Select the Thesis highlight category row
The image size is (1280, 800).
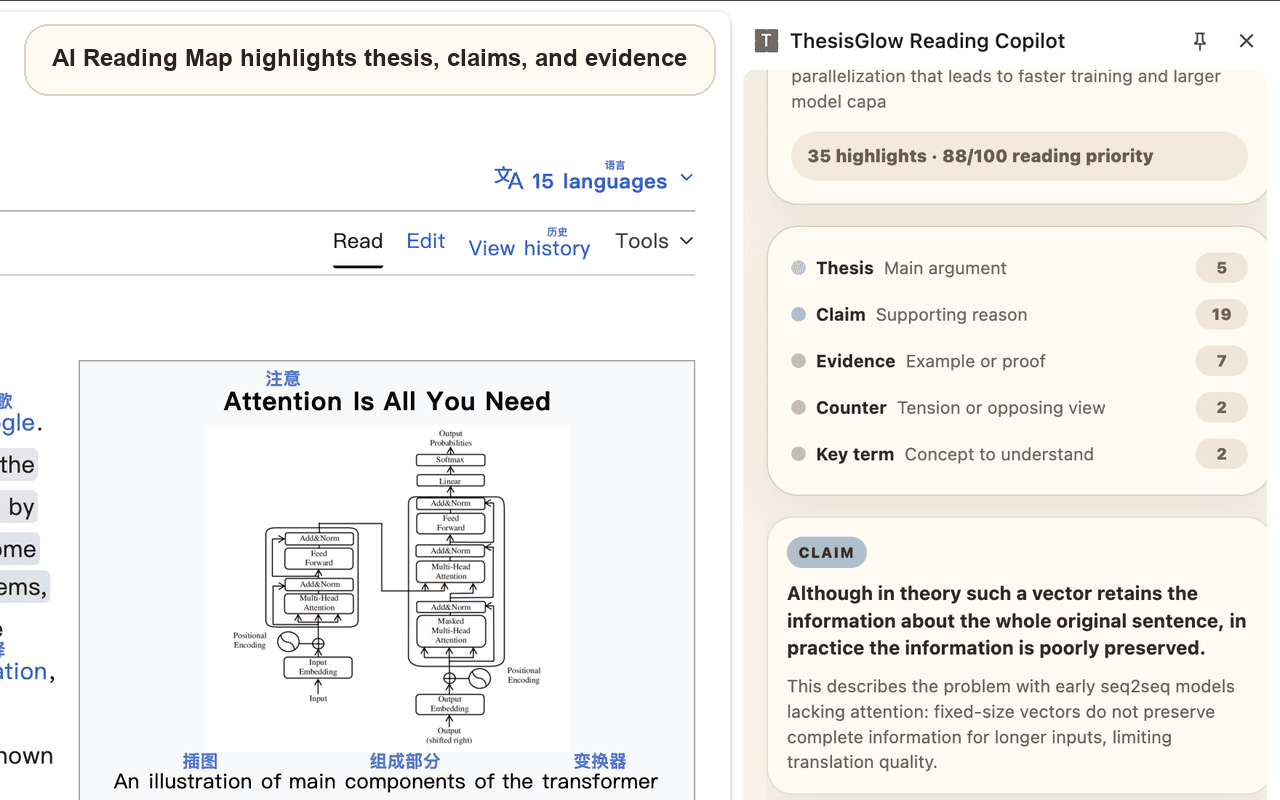[1018, 268]
